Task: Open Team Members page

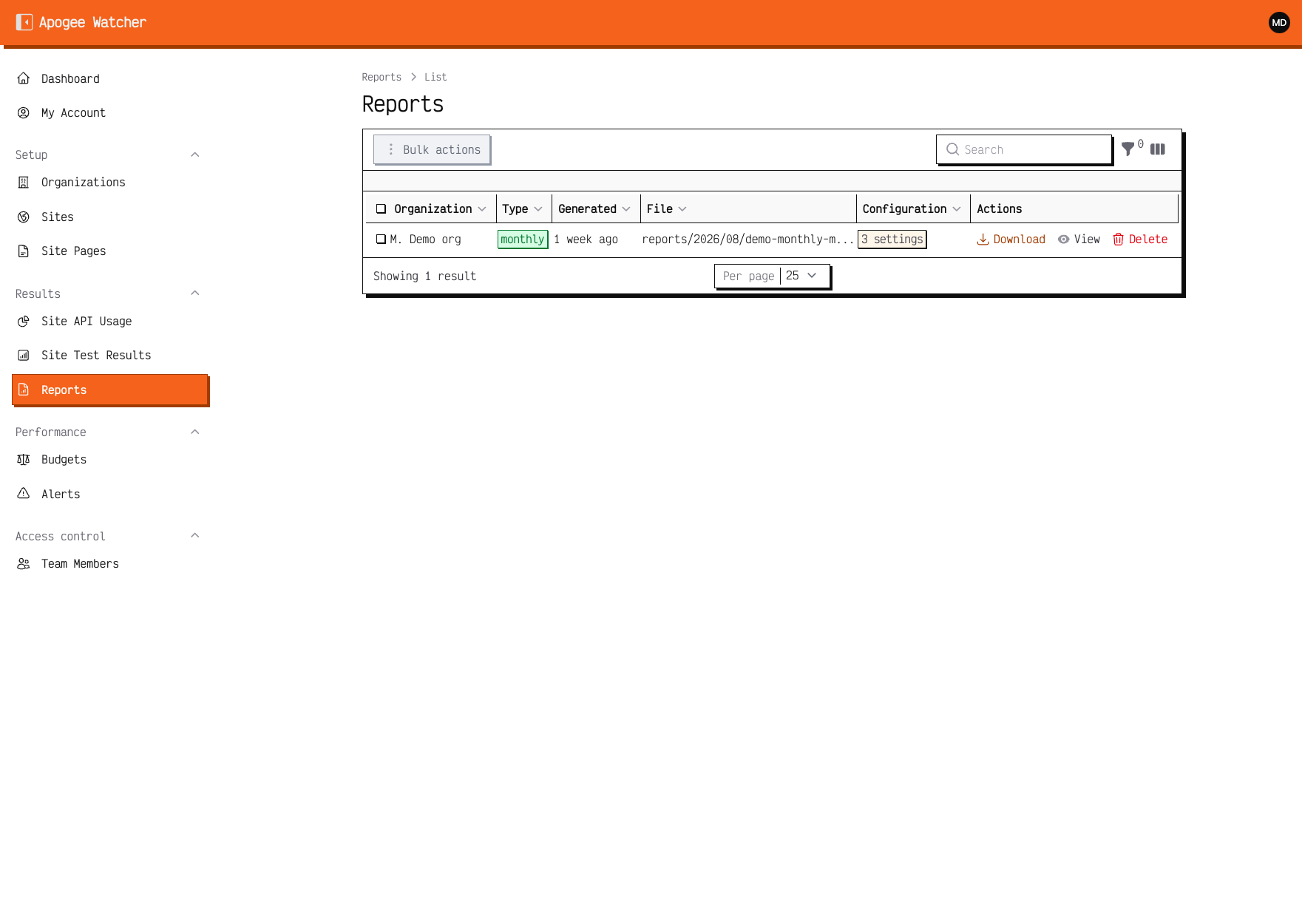Action: point(109,564)
